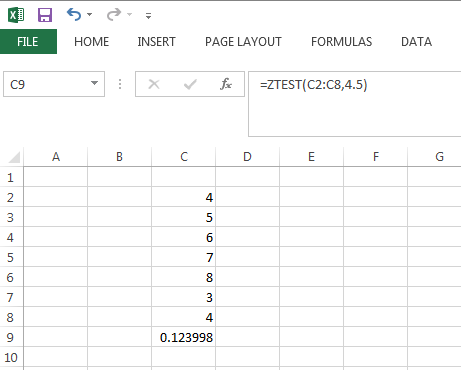
Task: Switch to the FORMULAS tab
Action: click(x=341, y=42)
